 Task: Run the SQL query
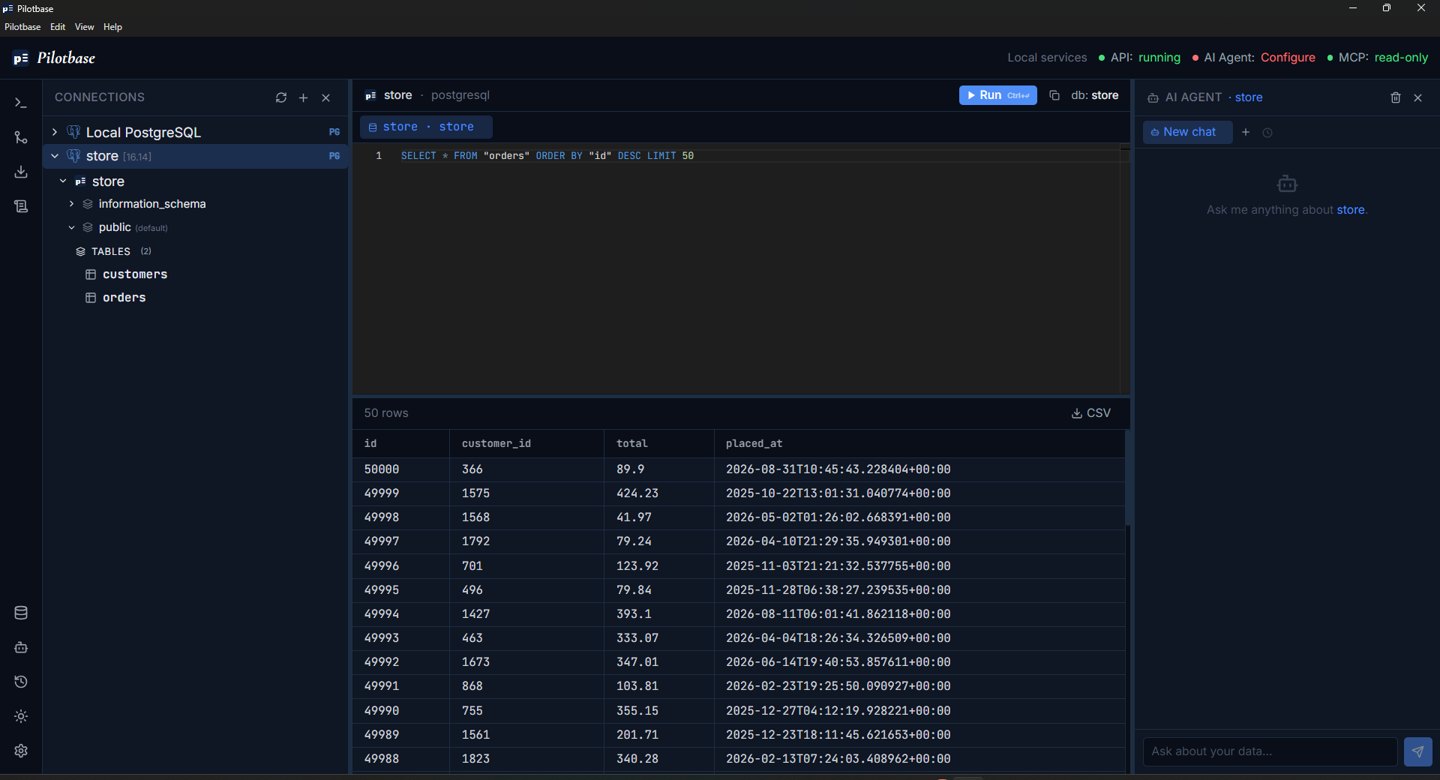(x=998, y=95)
